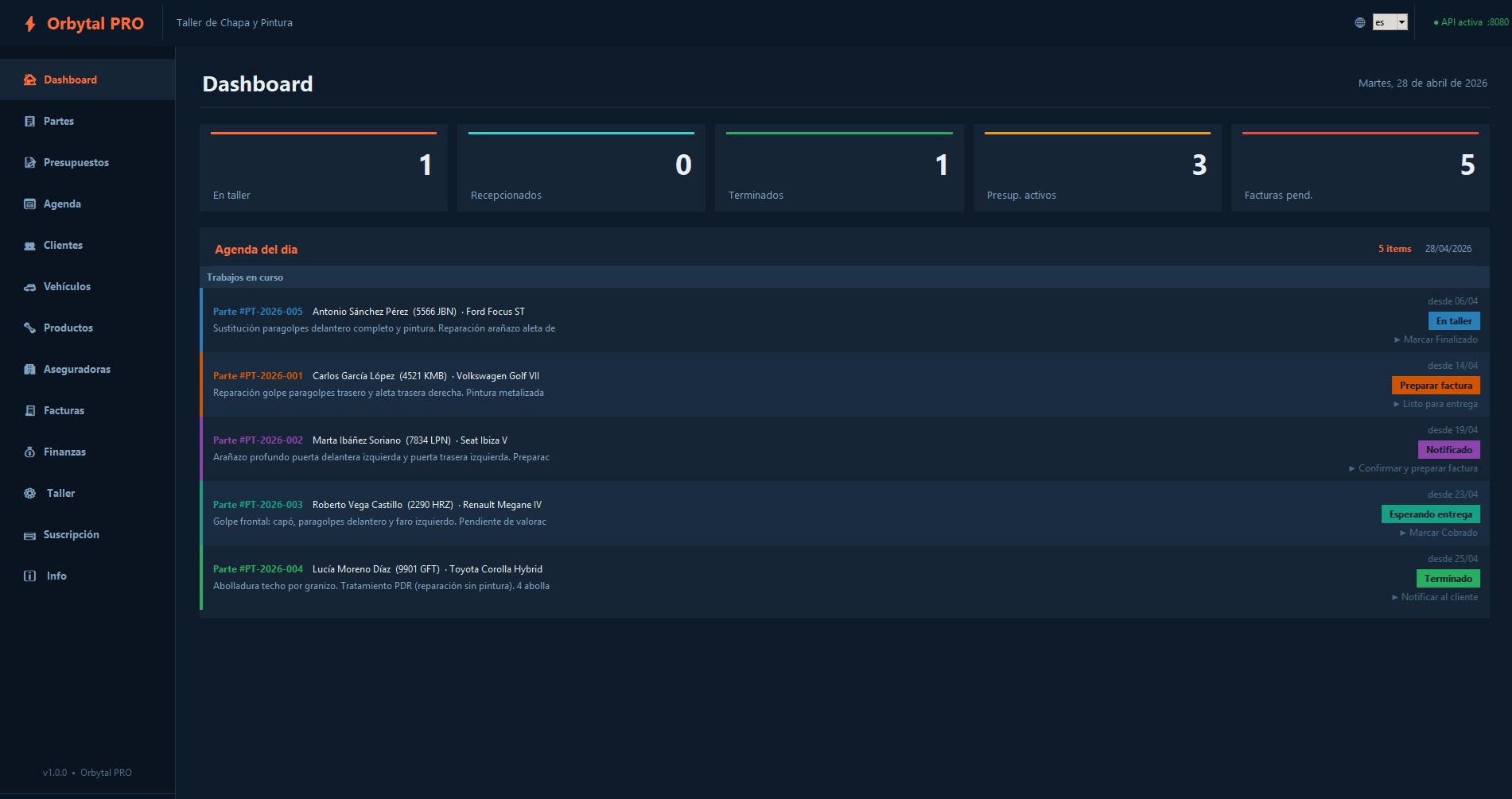Click 'Marcar Finalizado' on parte PT-2026-005

click(1436, 339)
